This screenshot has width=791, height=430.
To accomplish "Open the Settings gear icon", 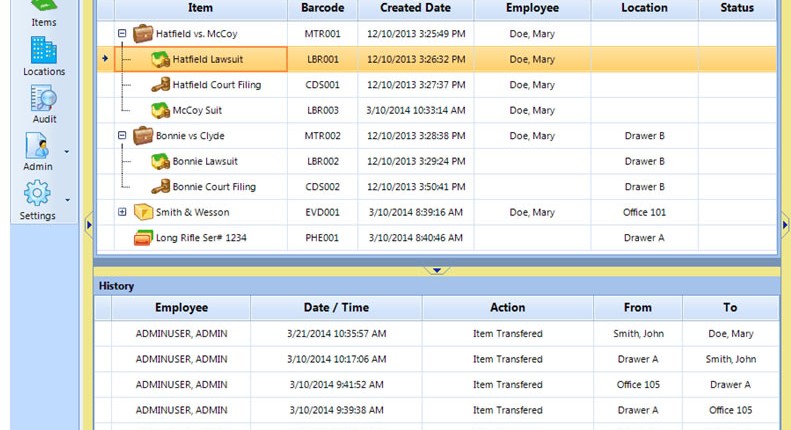I will point(37,193).
